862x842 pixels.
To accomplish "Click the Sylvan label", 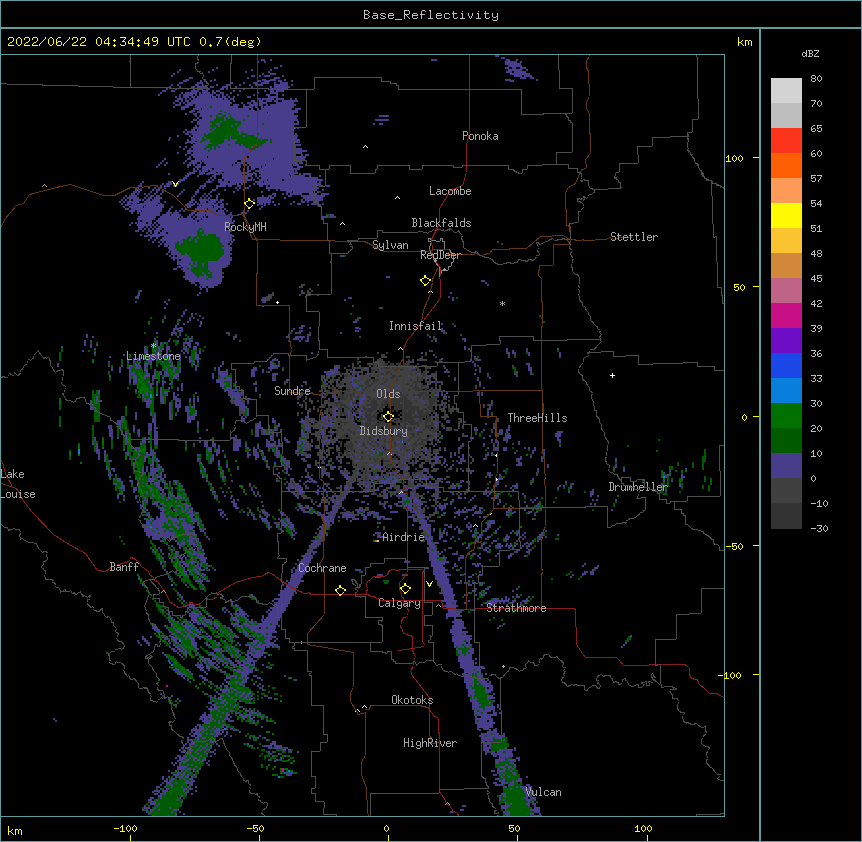I will [x=390, y=245].
